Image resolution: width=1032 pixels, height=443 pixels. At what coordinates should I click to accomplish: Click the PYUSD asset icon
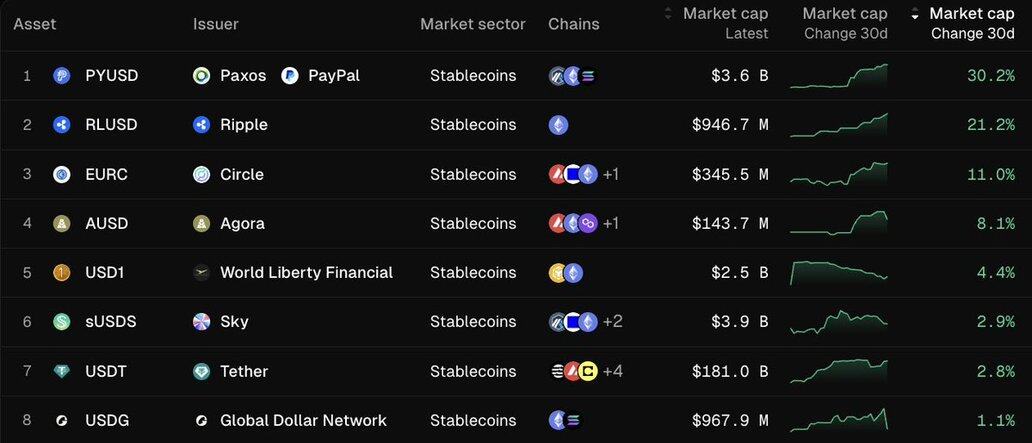tap(62, 76)
